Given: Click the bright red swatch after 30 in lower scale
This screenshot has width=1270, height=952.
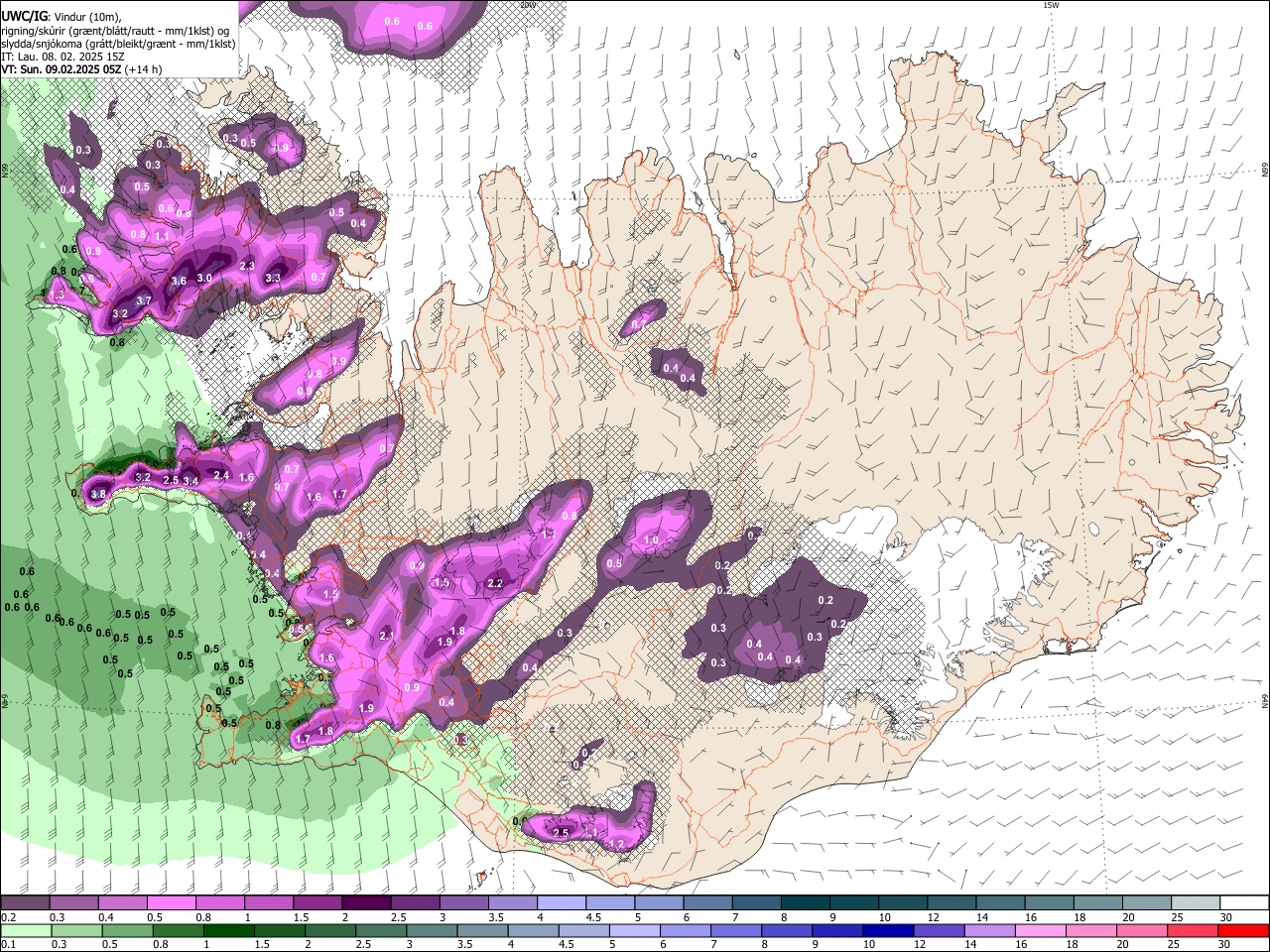Looking at the screenshot, I should tap(1242, 931).
